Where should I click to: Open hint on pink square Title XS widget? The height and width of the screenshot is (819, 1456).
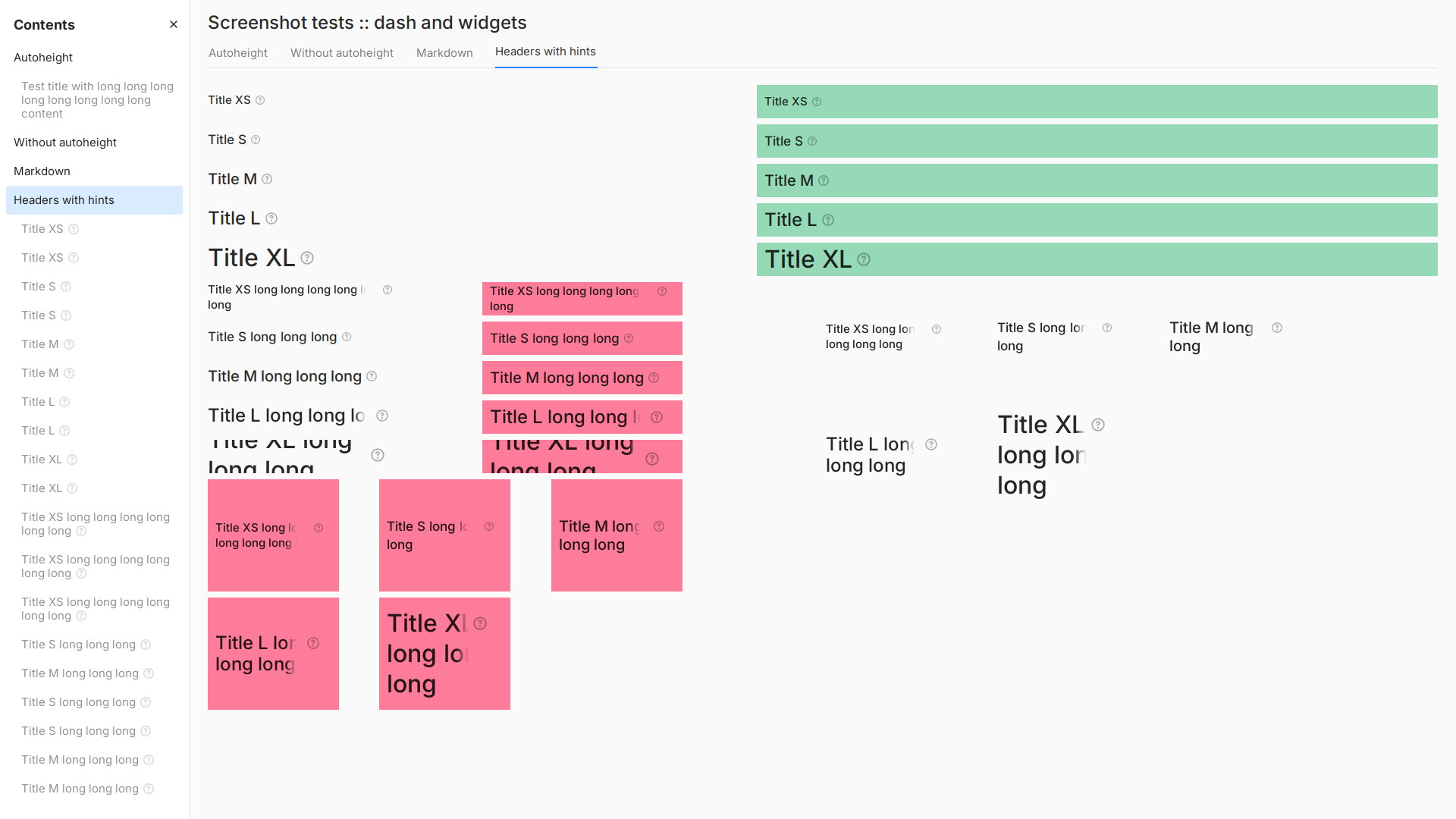318,528
